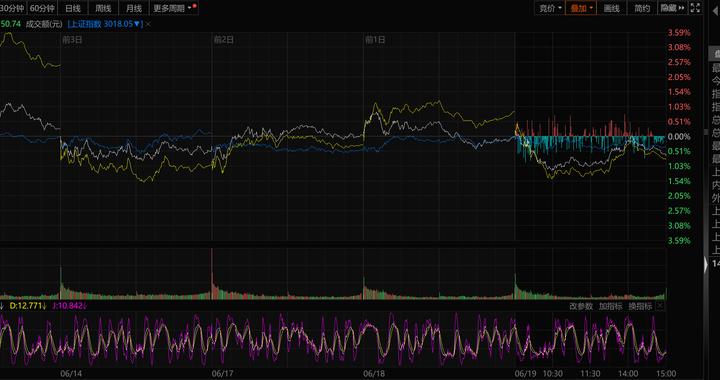720x380 pixels.
Task: Click the green 3.59% axis label
Action: tap(680, 240)
